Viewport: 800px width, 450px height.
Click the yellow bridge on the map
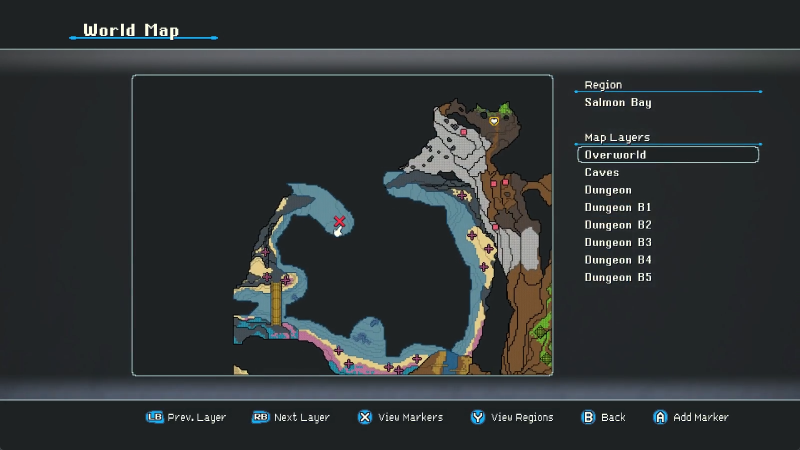276,303
